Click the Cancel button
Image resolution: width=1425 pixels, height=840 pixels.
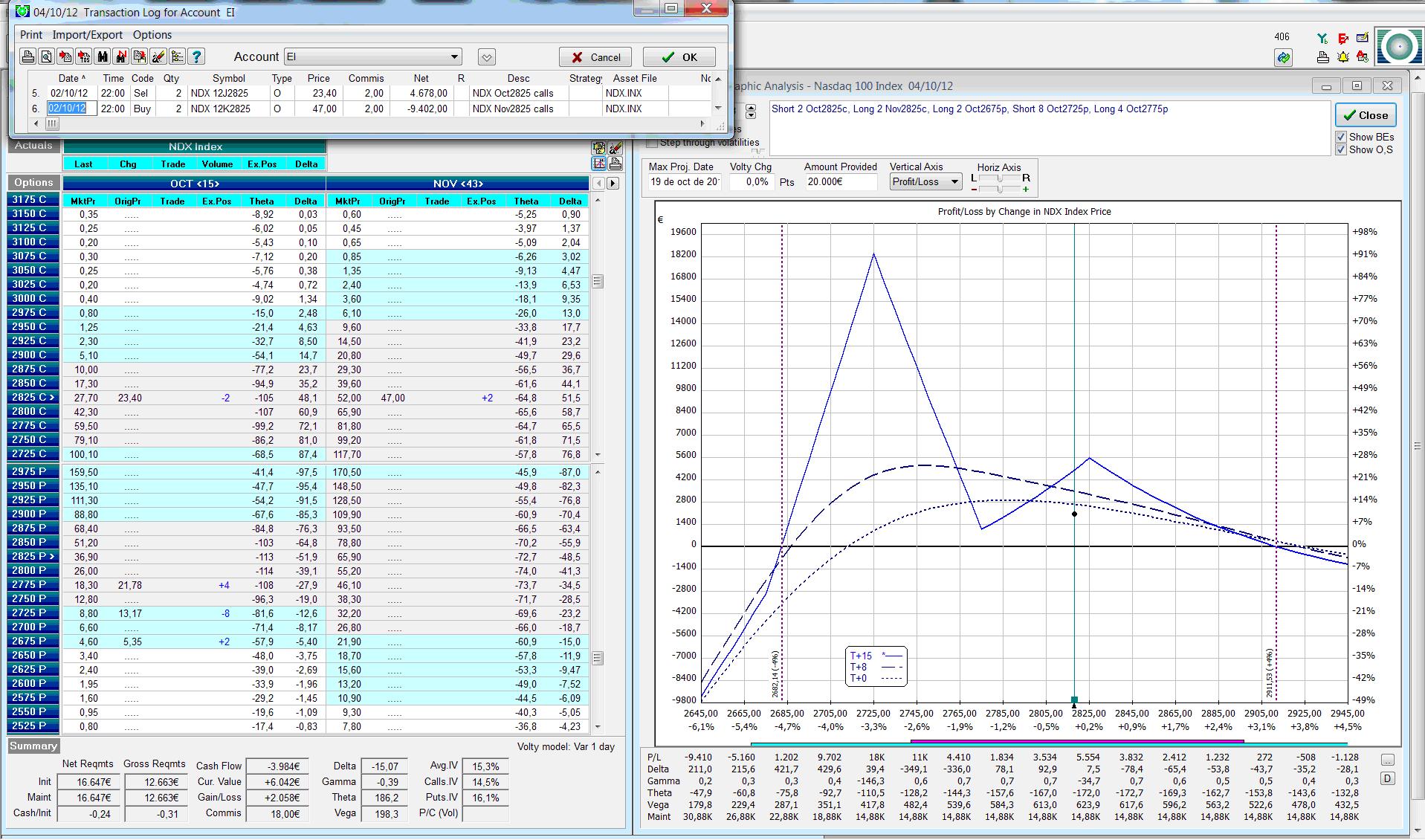pyautogui.click(x=595, y=57)
